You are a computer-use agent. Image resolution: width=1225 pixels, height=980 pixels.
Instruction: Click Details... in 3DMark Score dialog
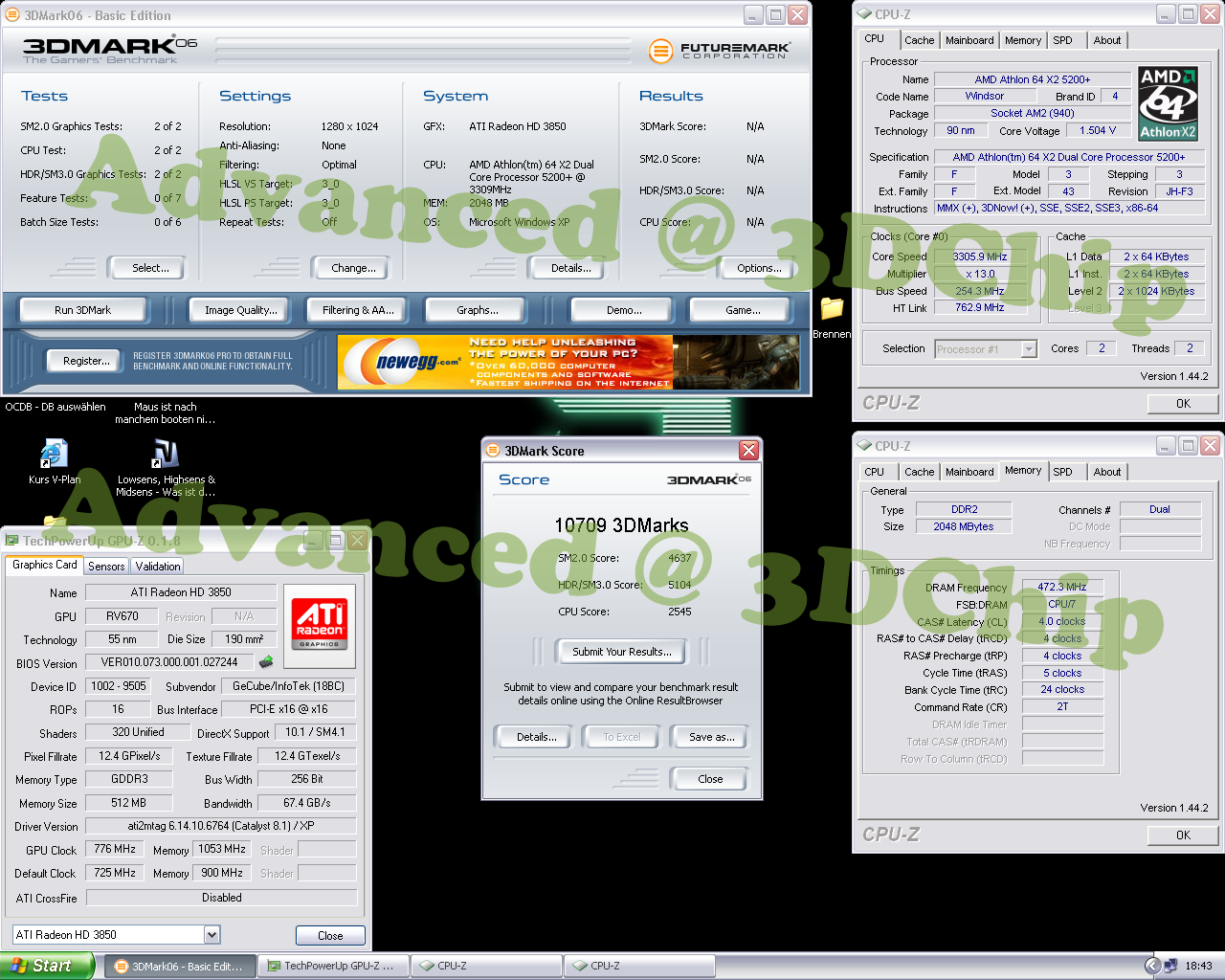click(x=536, y=737)
